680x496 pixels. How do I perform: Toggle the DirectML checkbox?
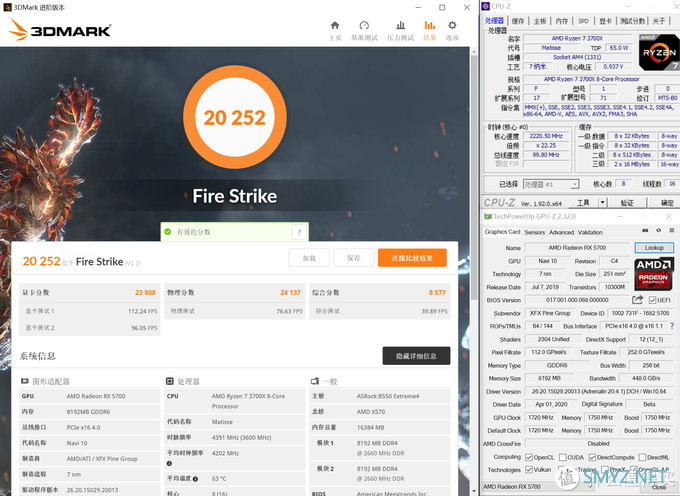[x=642, y=457]
